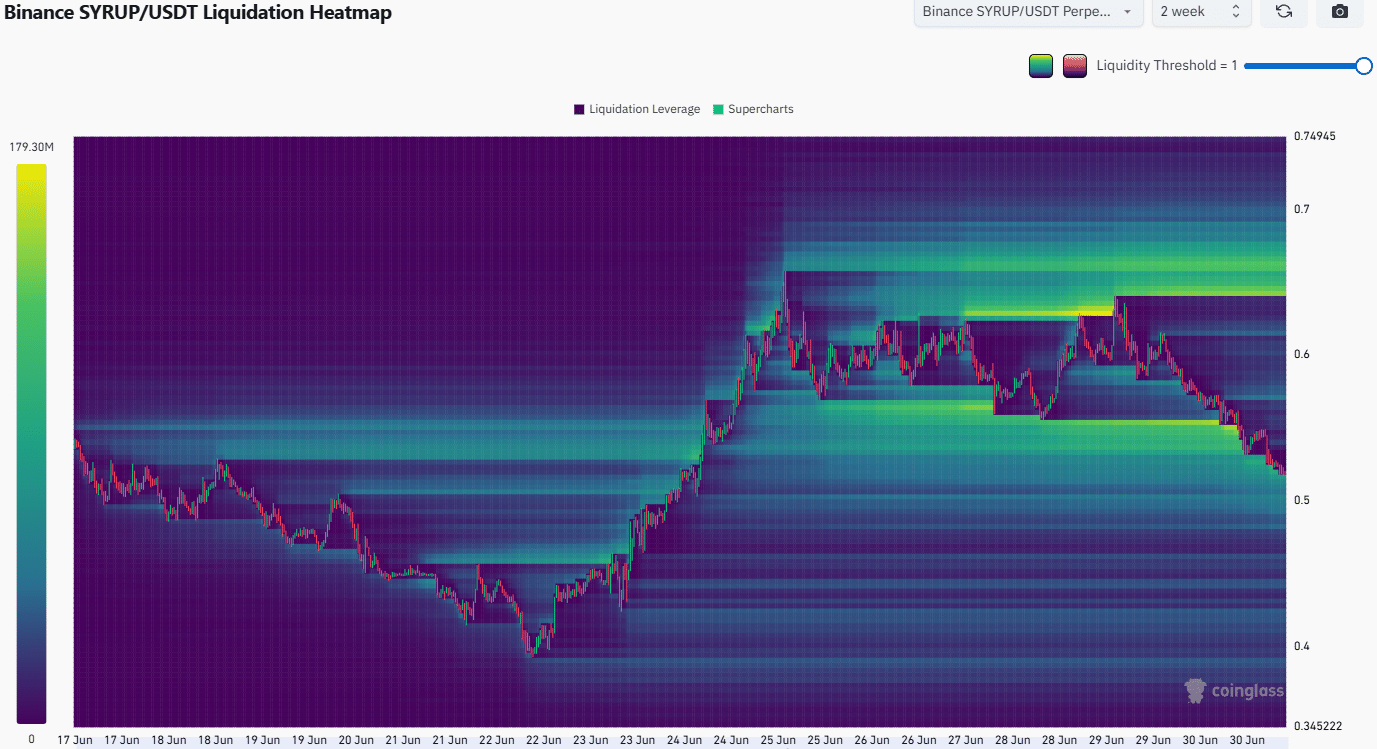Click the 0.7 price axis label
Screen dimensions: 1377x749
(x=1301, y=209)
